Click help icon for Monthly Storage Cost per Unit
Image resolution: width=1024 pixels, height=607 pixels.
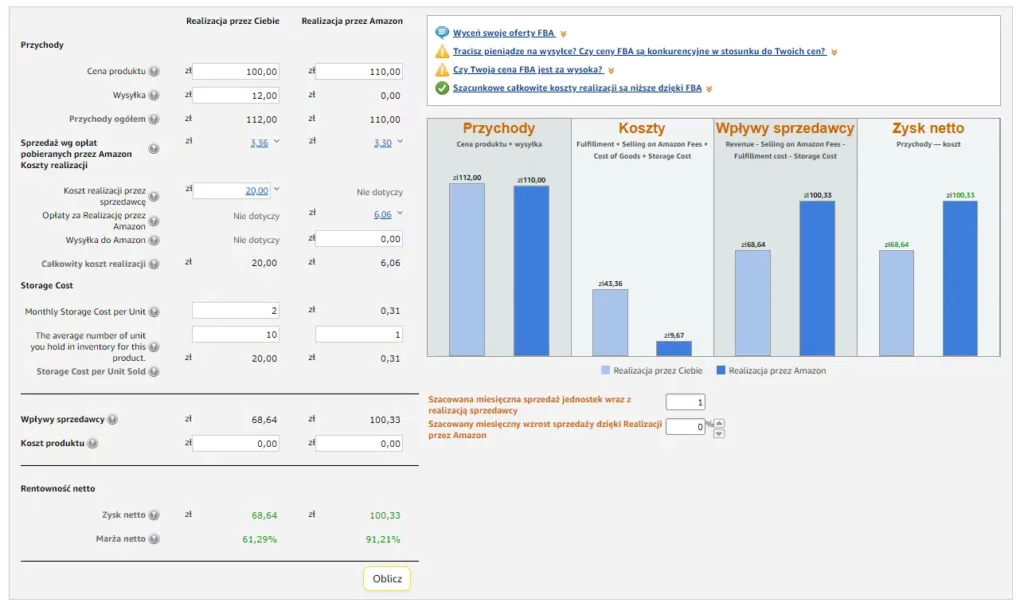[x=154, y=313]
